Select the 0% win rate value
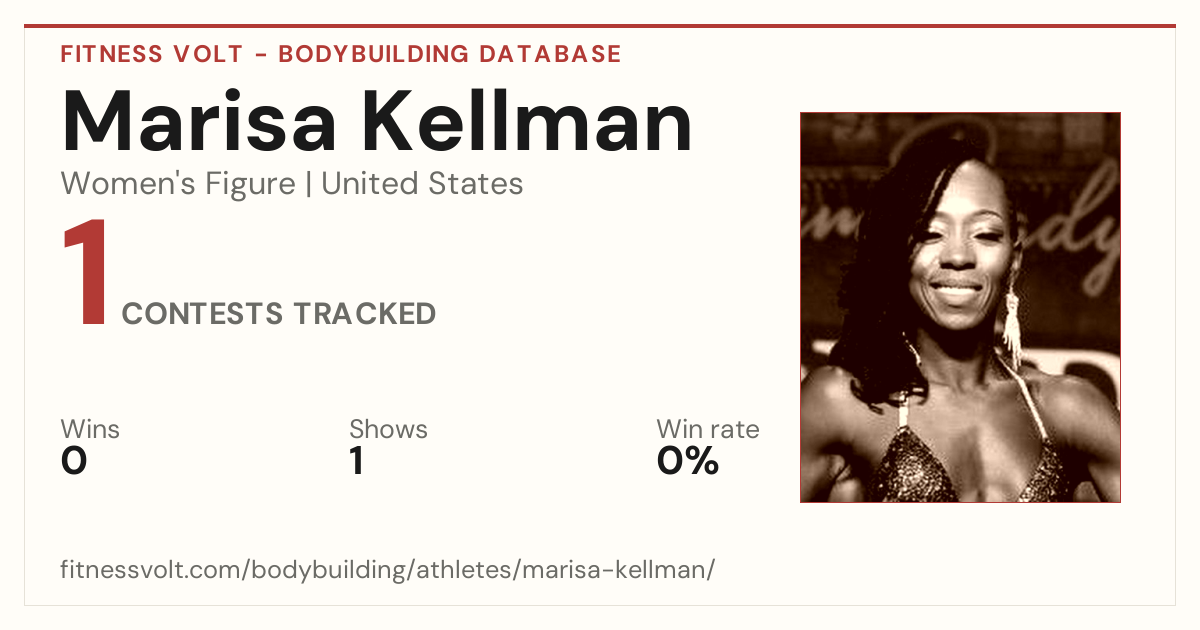This screenshot has width=1200, height=630. point(688,461)
